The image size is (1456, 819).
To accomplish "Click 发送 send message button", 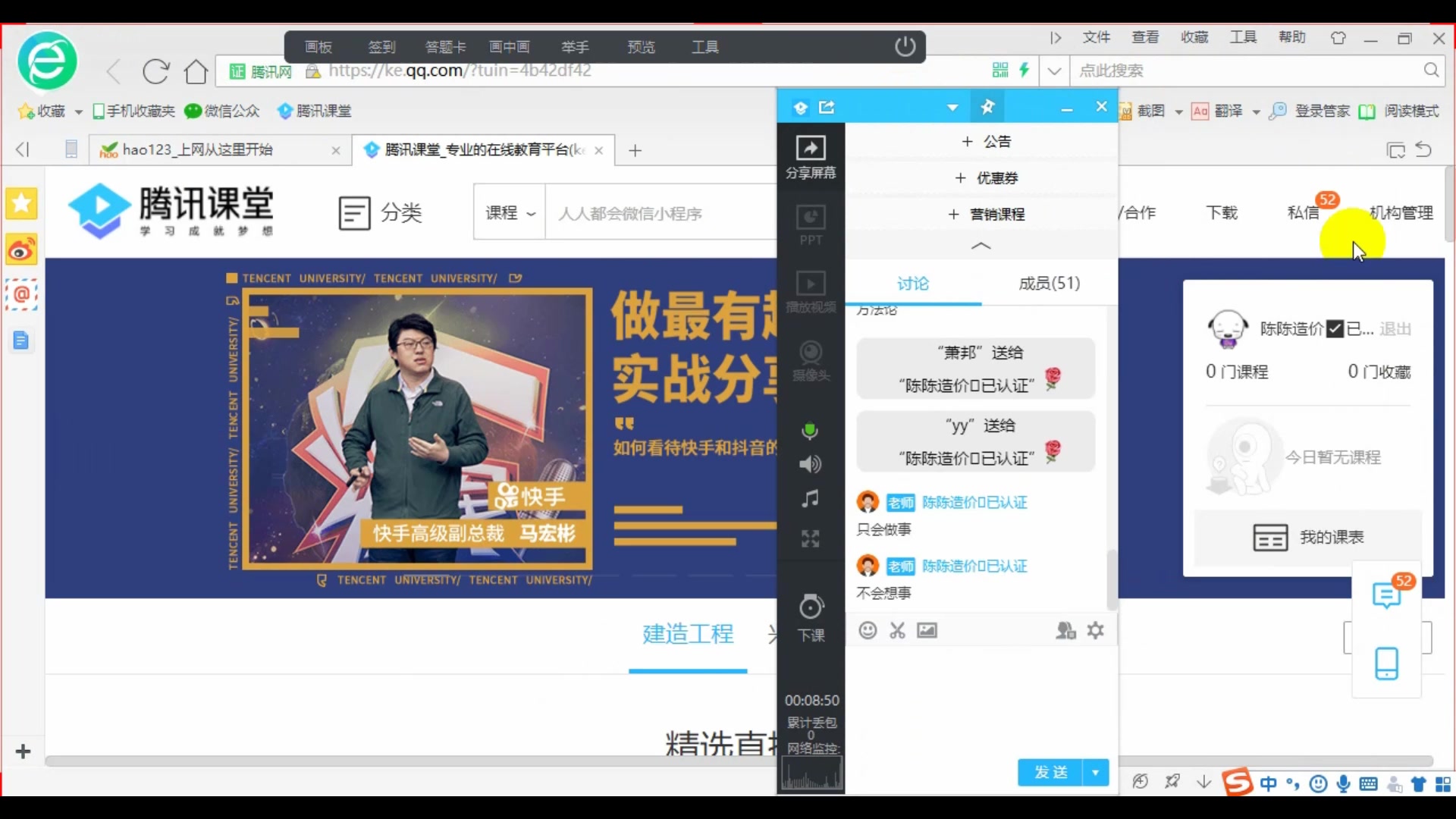I will pyautogui.click(x=1052, y=772).
